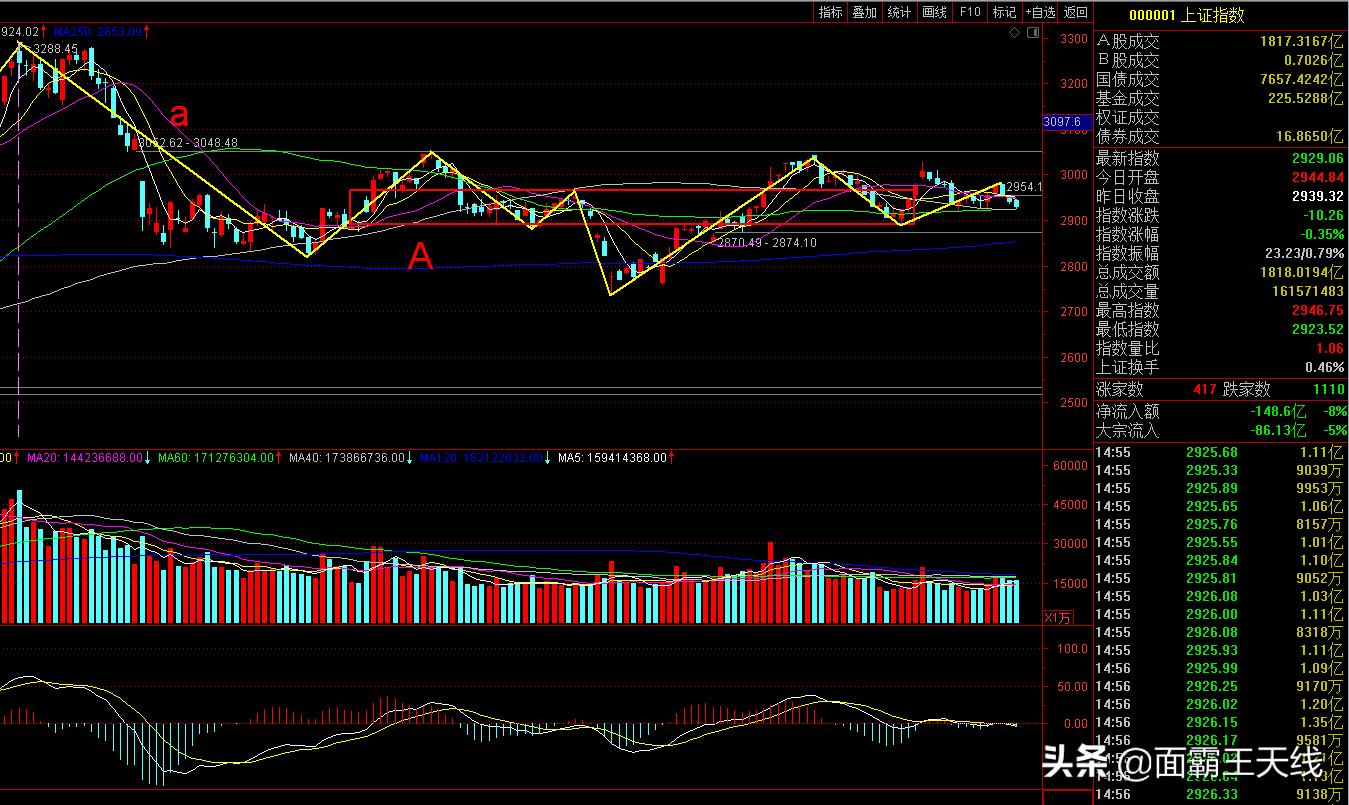The image size is (1349, 805).
Task: Click the 最新指数 value 2929.06
Action: point(1318,158)
